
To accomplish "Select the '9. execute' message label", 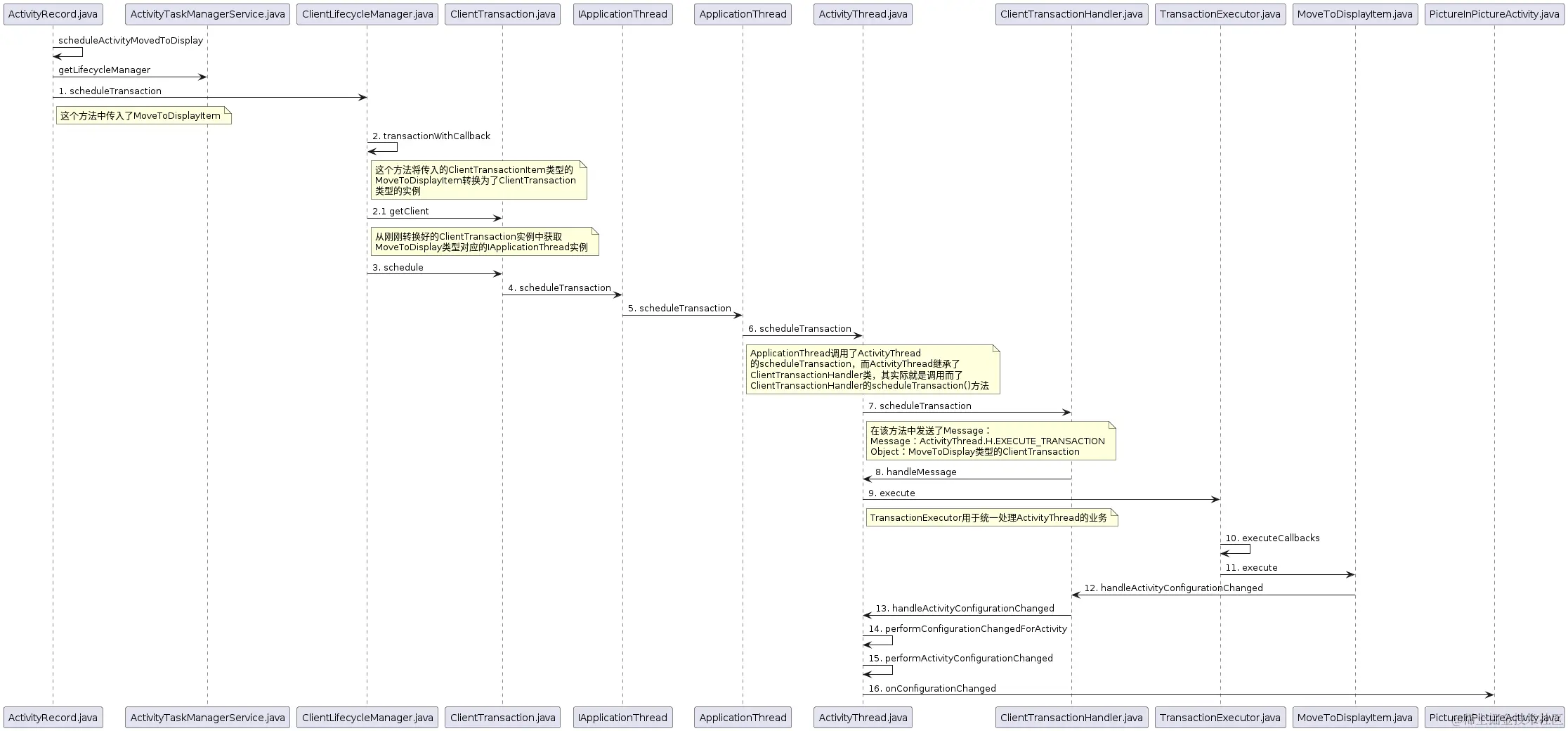I will click(891, 493).
